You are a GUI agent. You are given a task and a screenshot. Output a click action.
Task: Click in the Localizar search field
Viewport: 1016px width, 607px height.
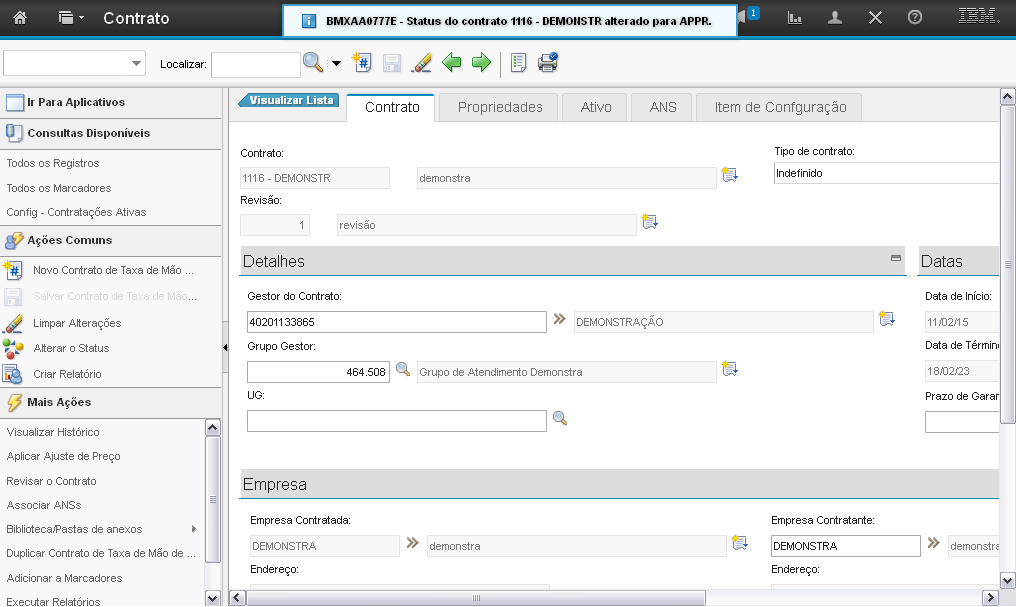point(256,64)
